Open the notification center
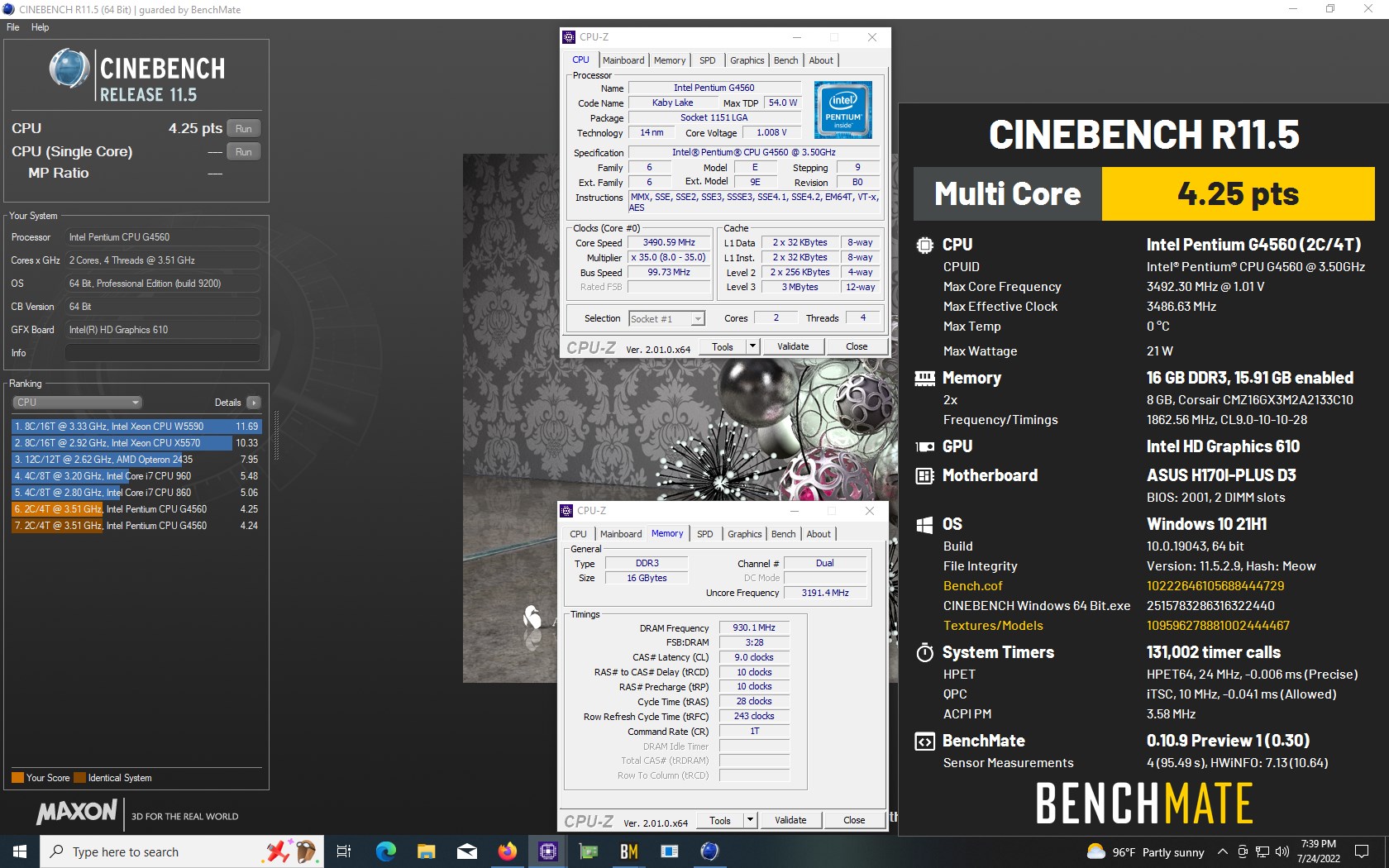This screenshot has height=868, width=1389. [x=1362, y=851]
